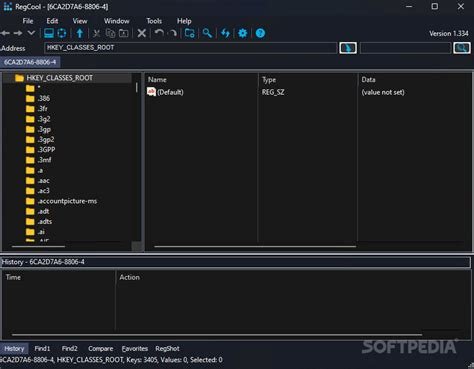Click the Forward arrow in the toolbar
The height and width of the screenshot is (369, 474).
[x=18, y=33]
